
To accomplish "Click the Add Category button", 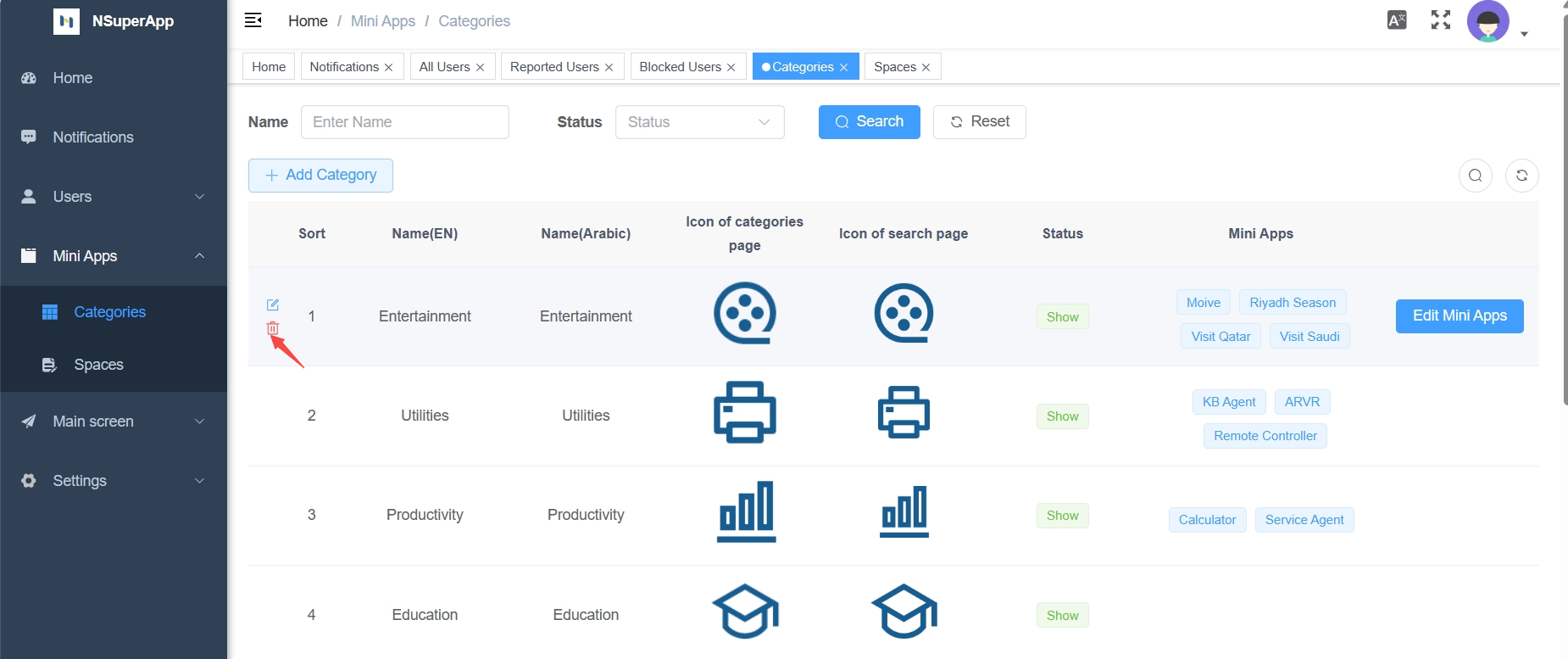I will point(320,176).
